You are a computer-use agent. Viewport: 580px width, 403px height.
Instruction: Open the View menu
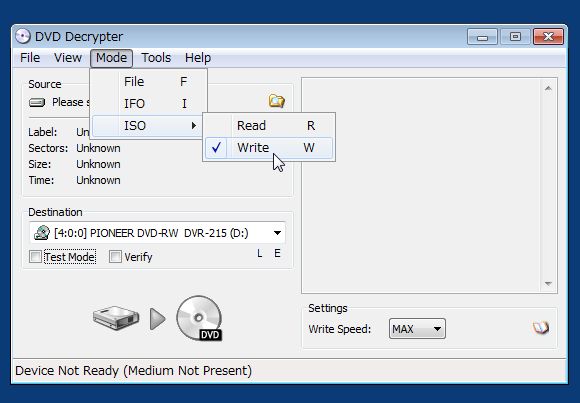coord(68,58)
